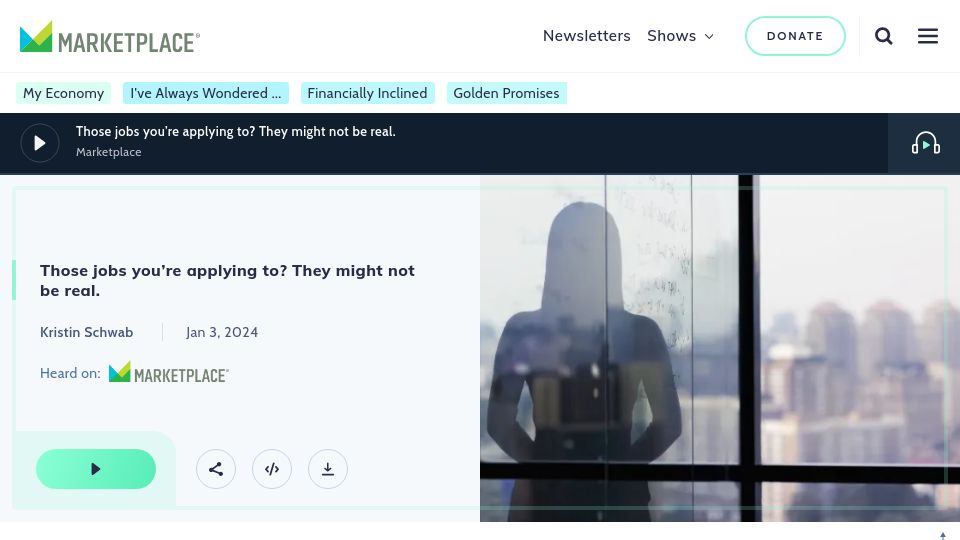Screen dimensions: 960x540
Task: Share this story with the share icon
Action: (216, 469)
